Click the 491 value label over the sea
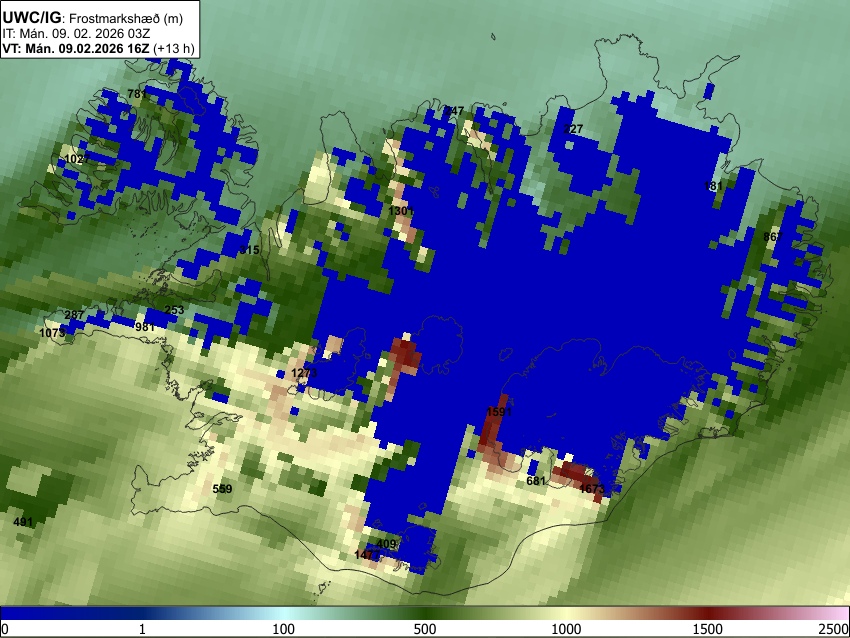Viewport: 850px width, 638px height. pos(23,522)
